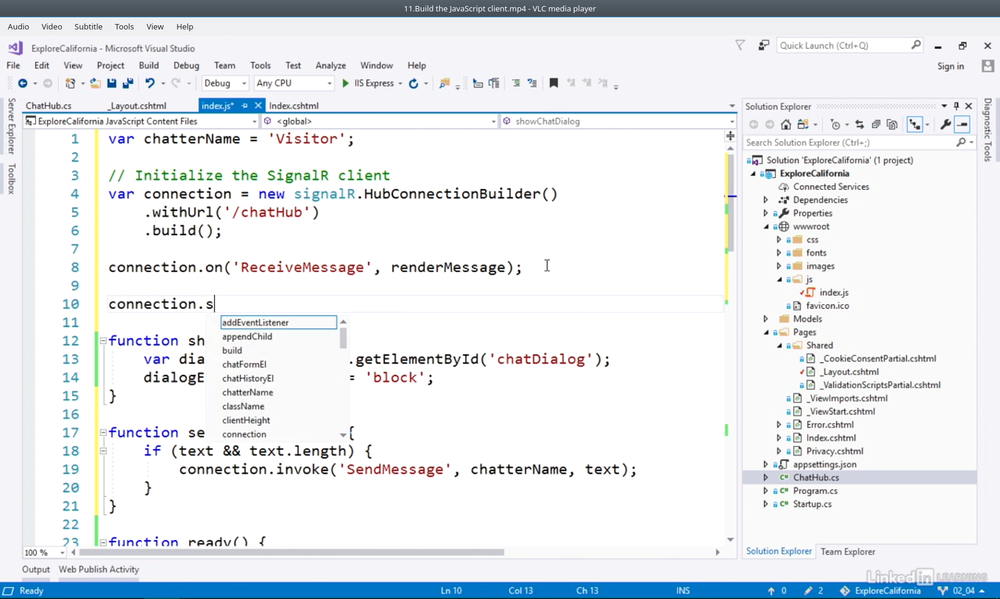
Task: Click the Sign in link
Action: (x=950, y=66)
